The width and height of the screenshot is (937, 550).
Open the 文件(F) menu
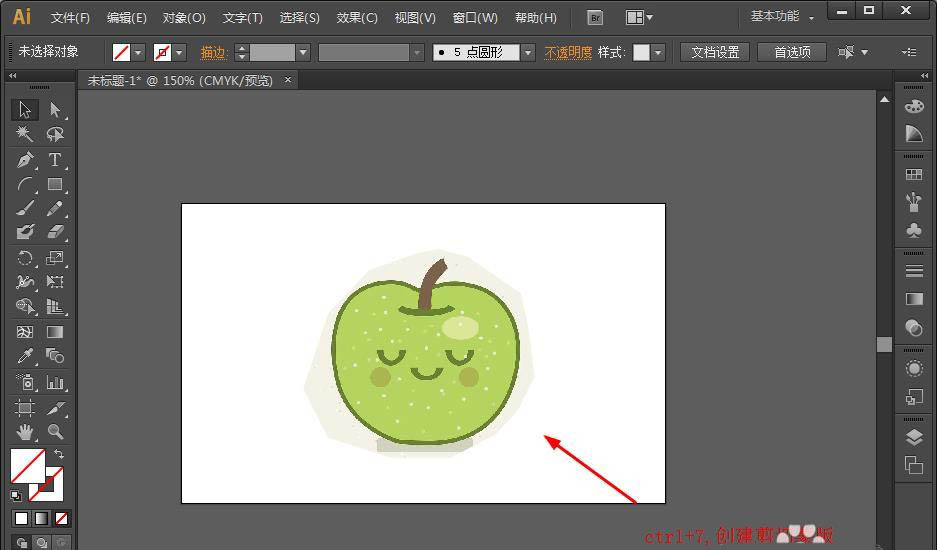pyautogui.click(x=70, y=18)
